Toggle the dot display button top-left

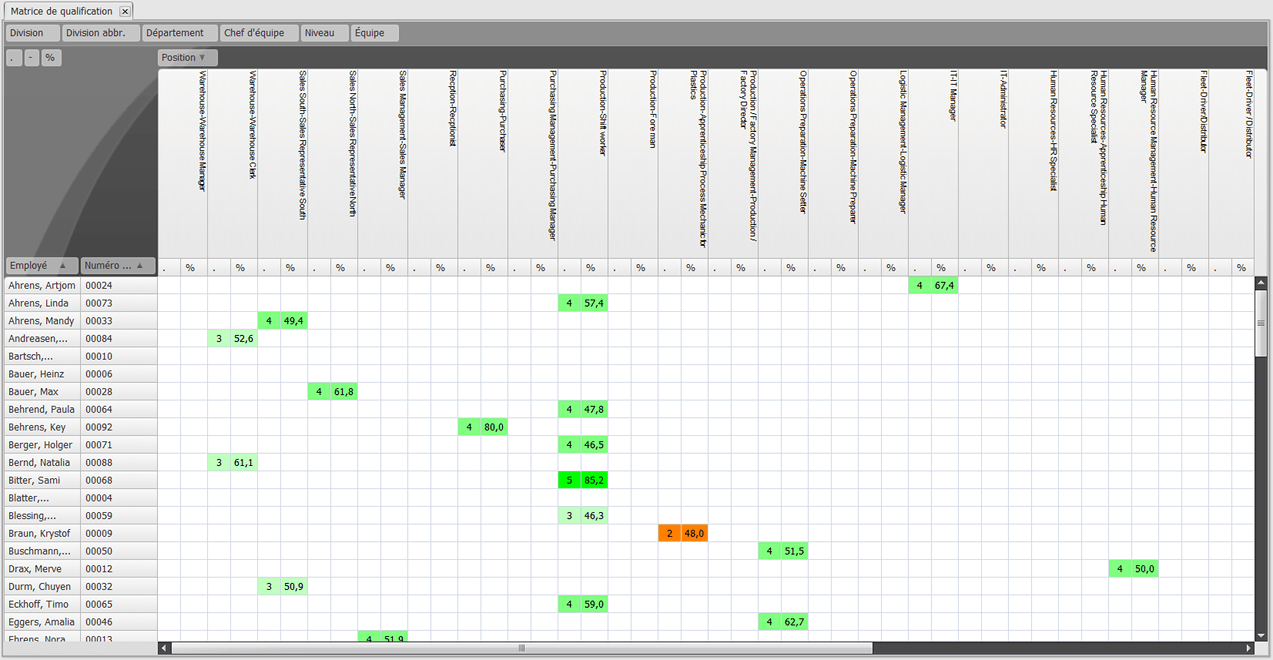click(12, 58)
